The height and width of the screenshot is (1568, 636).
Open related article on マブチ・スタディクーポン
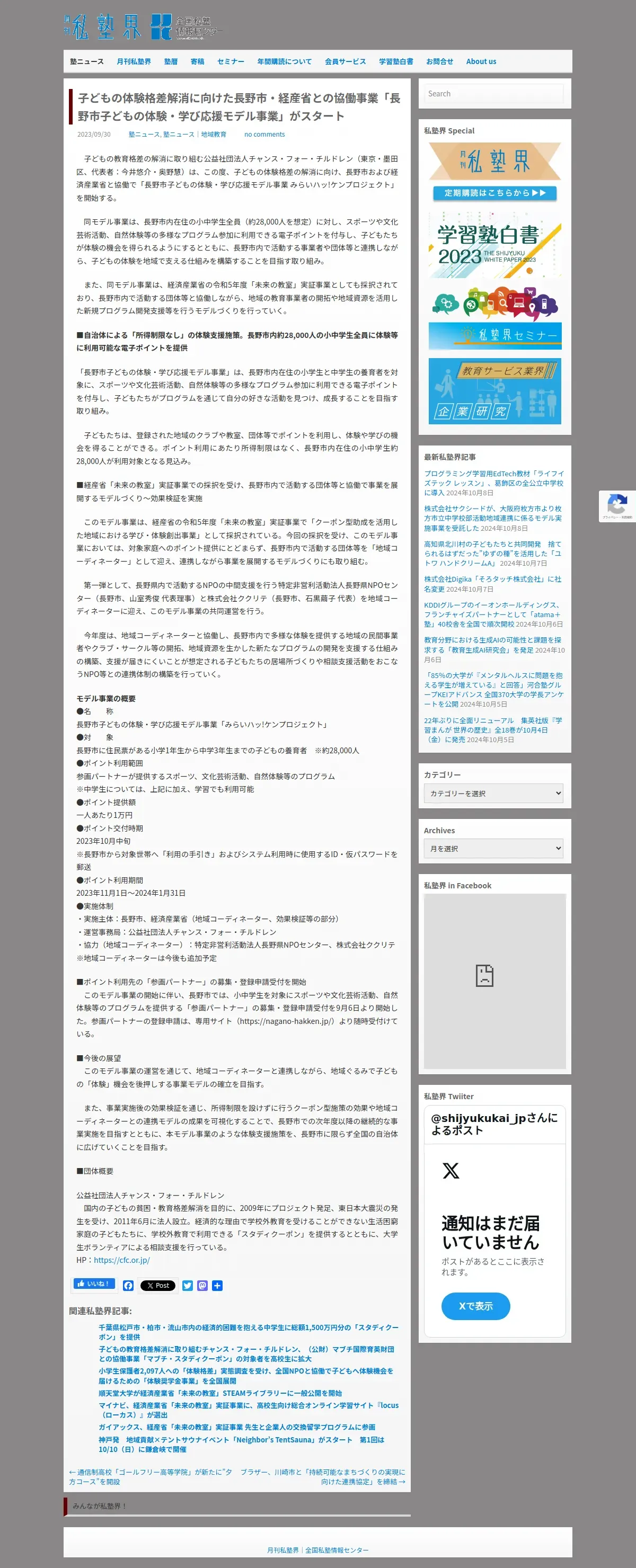pos(246,1354)
